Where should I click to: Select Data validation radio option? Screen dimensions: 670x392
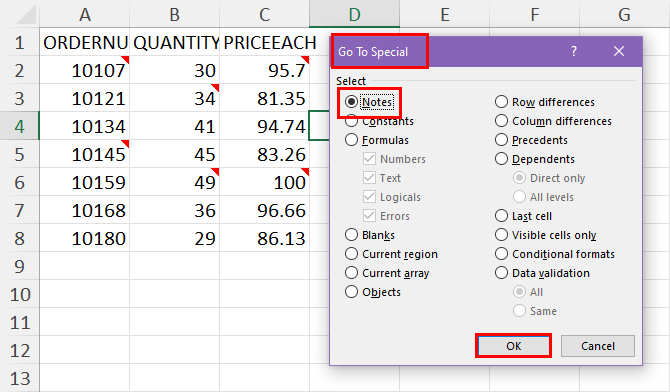pyautogui.click(x=501, y=273)
